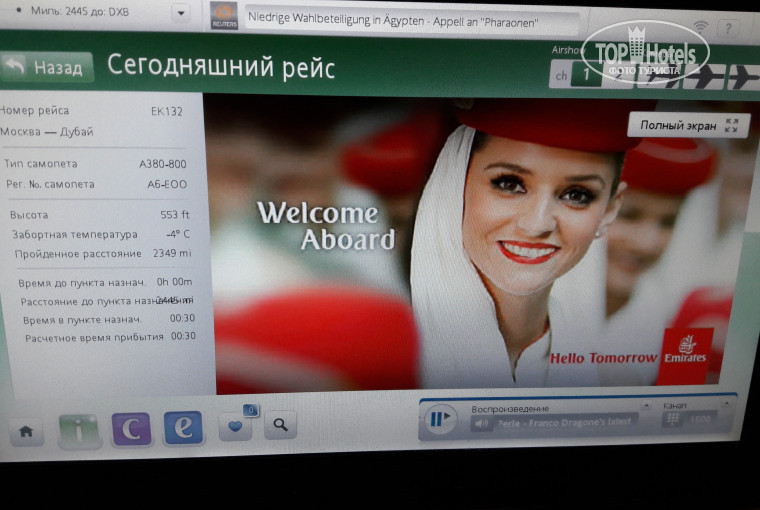Select Airshow channel 2
760x510 pixels.
[x=618, y=76]
